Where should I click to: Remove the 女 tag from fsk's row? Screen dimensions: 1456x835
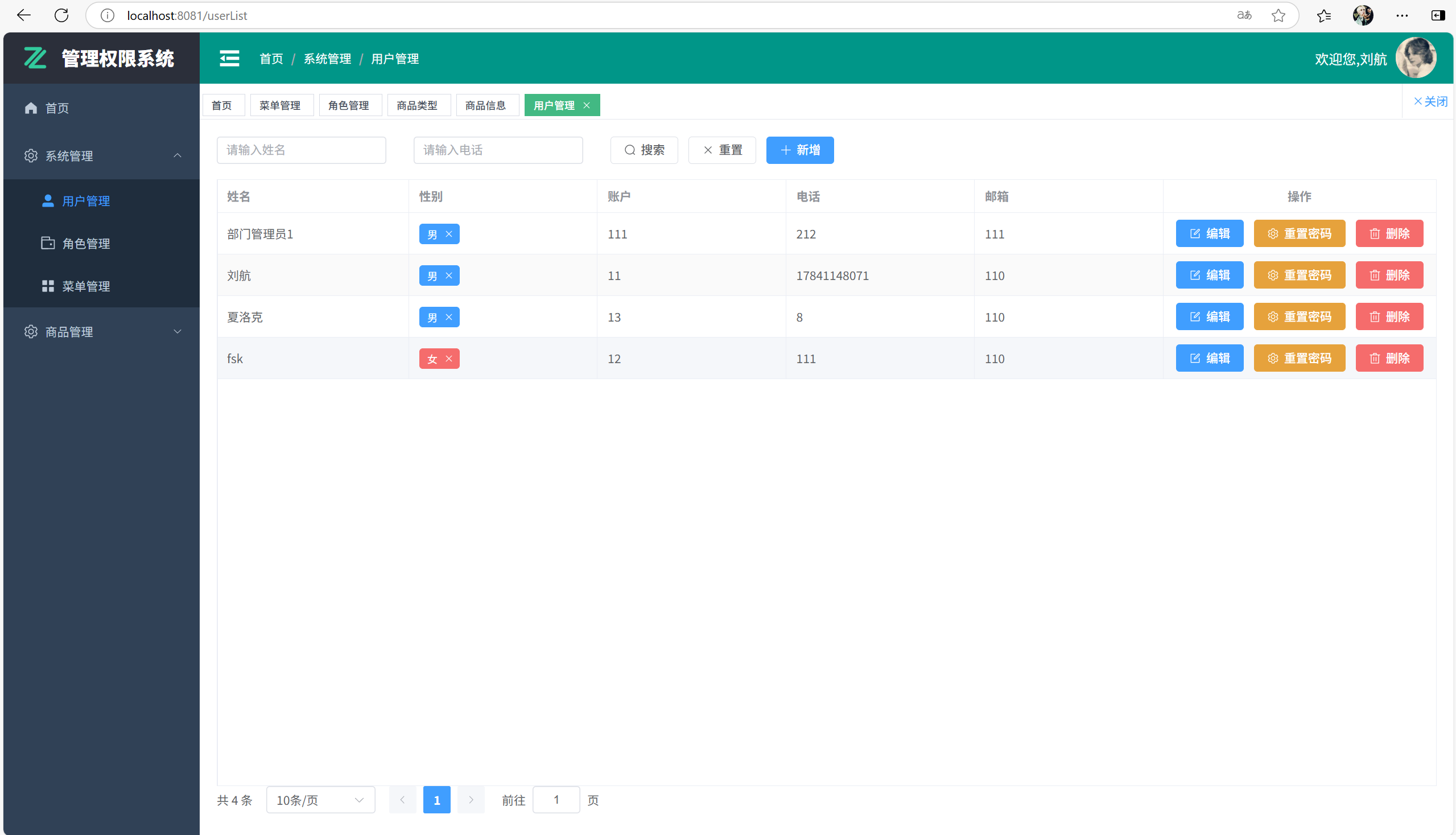(449, 359)
